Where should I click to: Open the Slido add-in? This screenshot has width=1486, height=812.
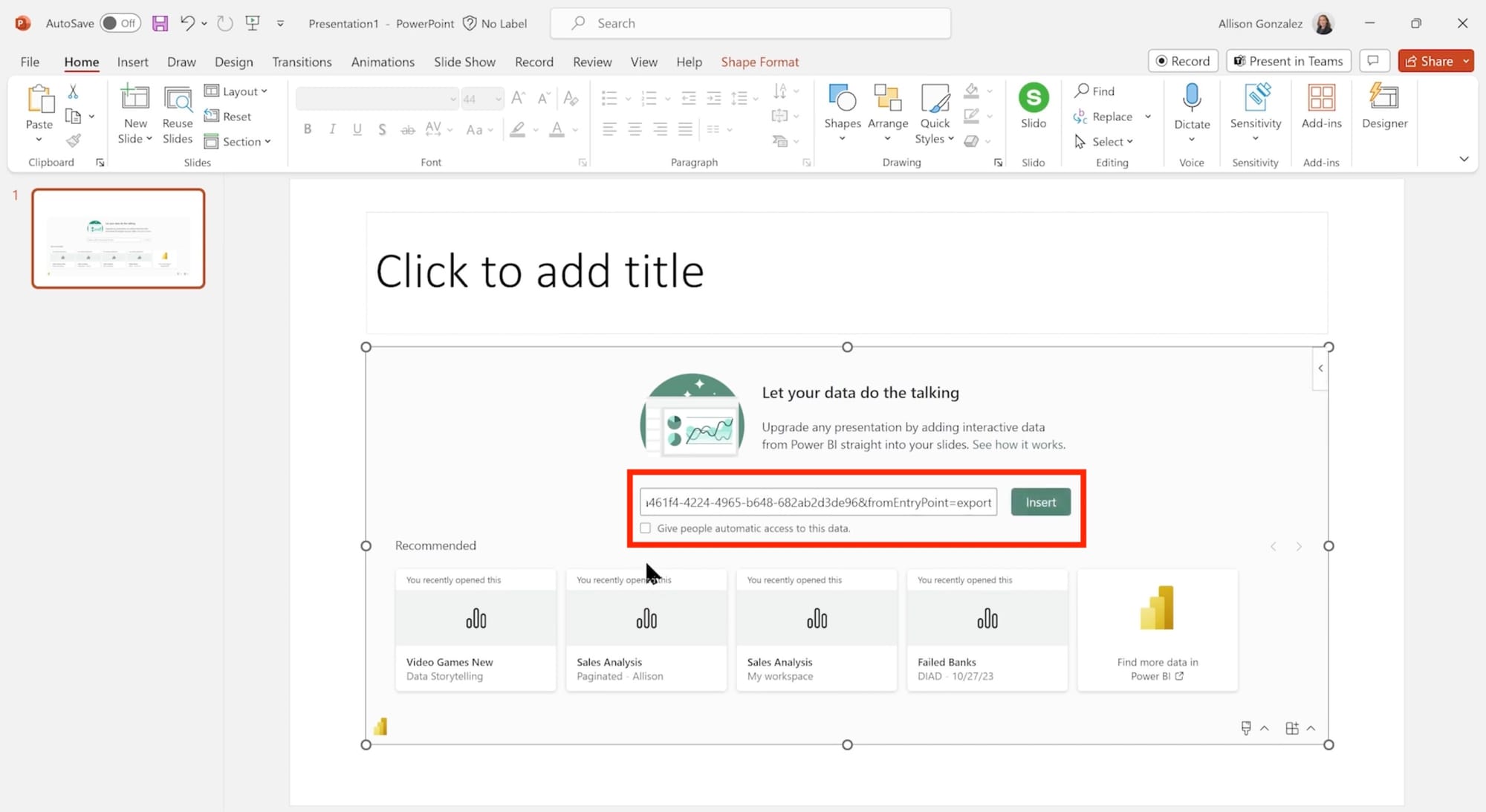[1033, 107]
